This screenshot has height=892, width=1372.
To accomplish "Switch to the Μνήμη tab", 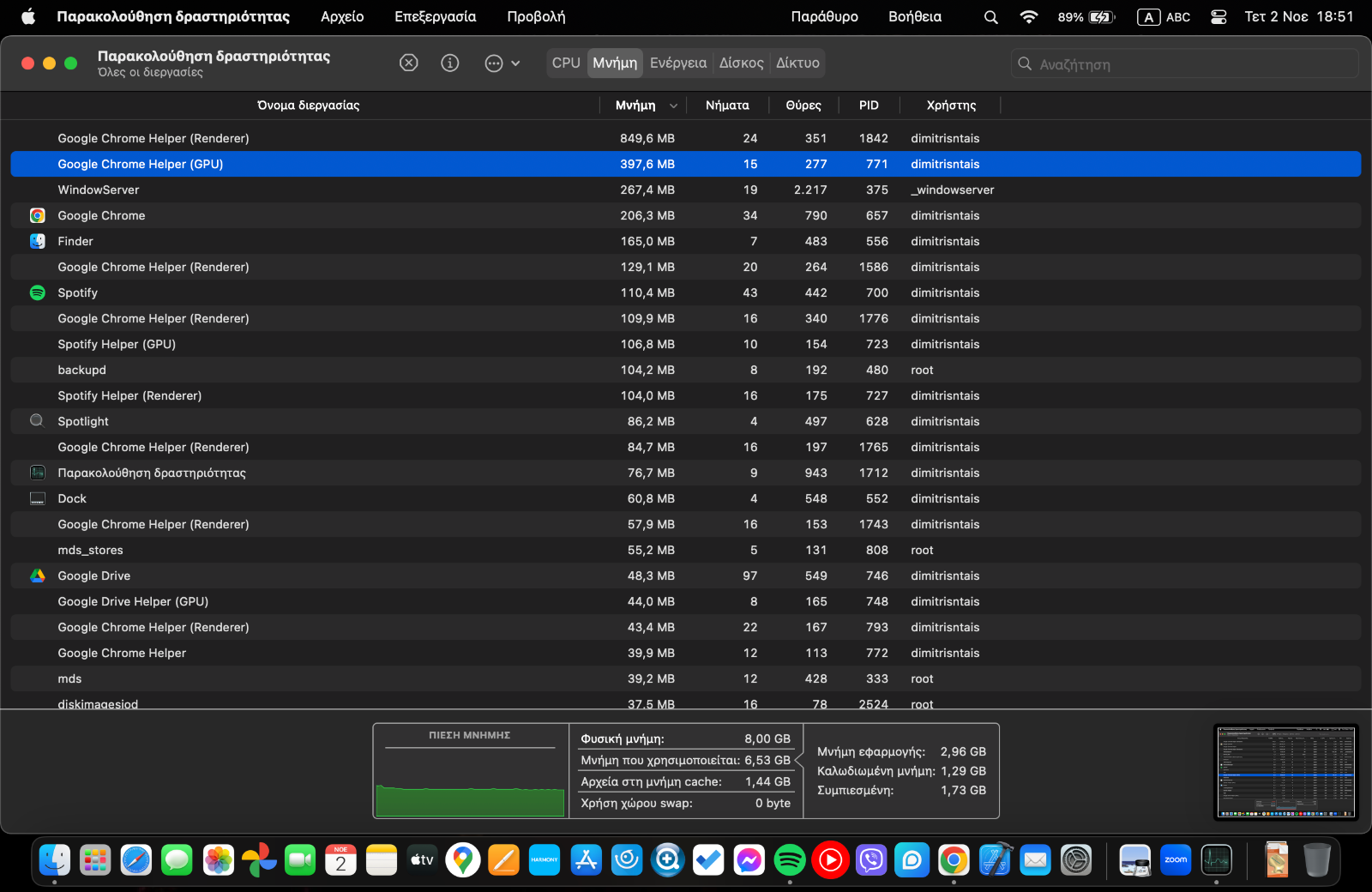I will [x=615, y=63].
